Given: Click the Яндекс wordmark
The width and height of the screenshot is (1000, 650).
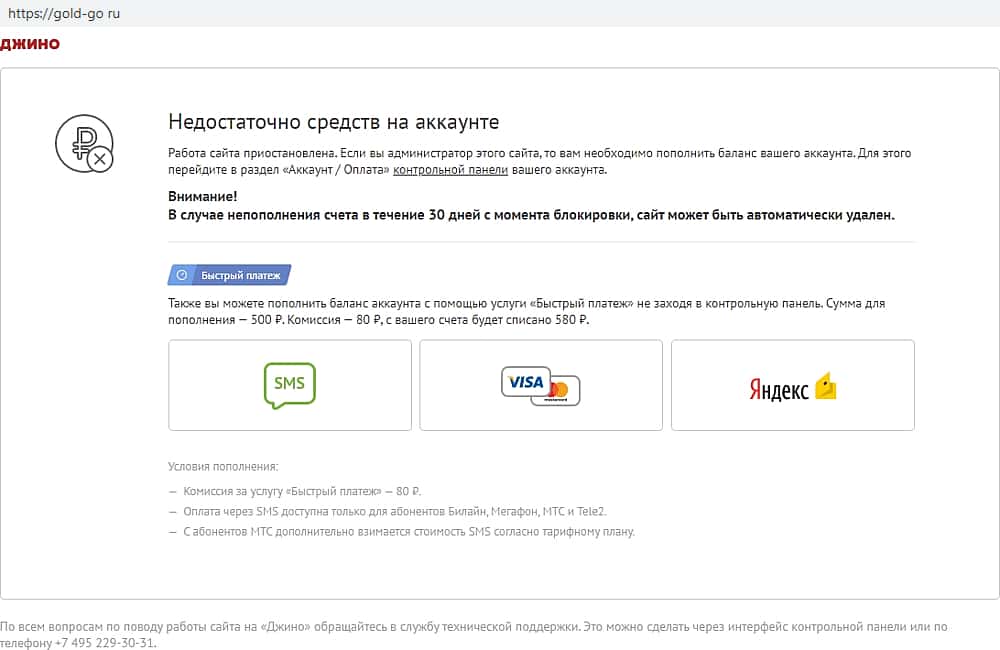Looking at the screenshot, I should coord(779,391).
